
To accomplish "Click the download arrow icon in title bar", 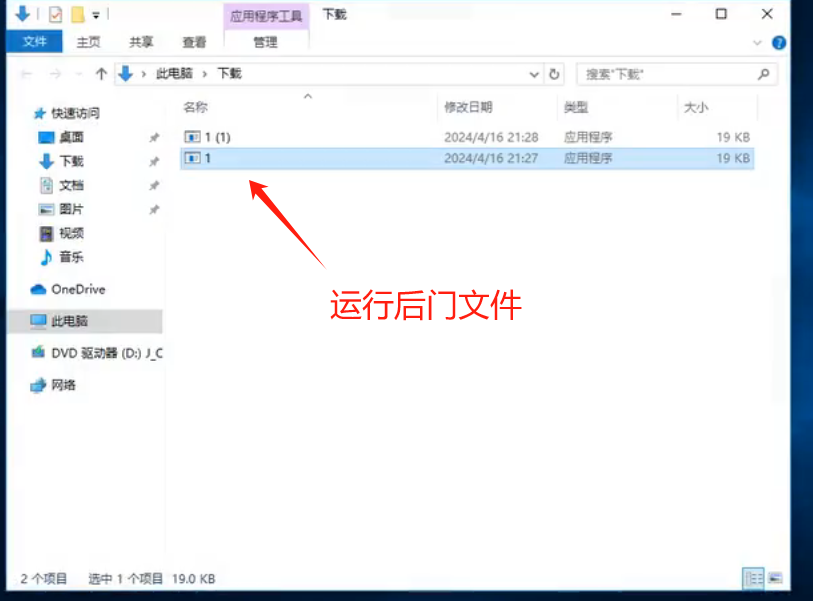I will point(23,14).
